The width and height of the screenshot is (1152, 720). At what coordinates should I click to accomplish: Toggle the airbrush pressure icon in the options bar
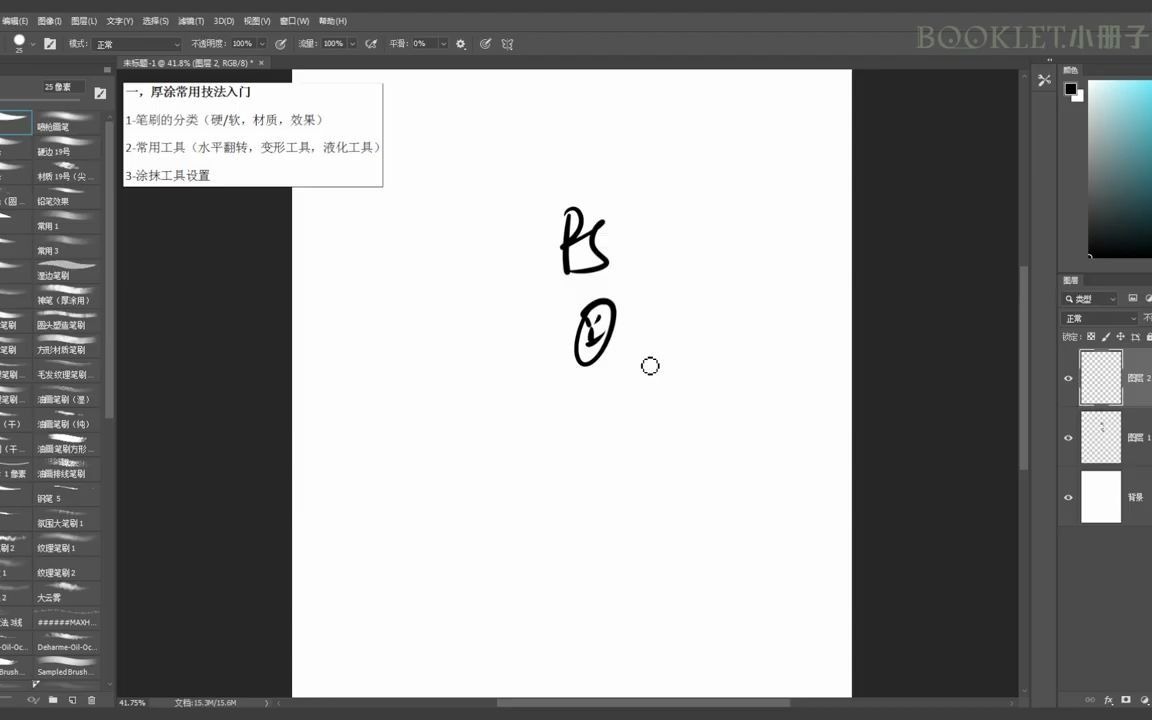(370, 43)
